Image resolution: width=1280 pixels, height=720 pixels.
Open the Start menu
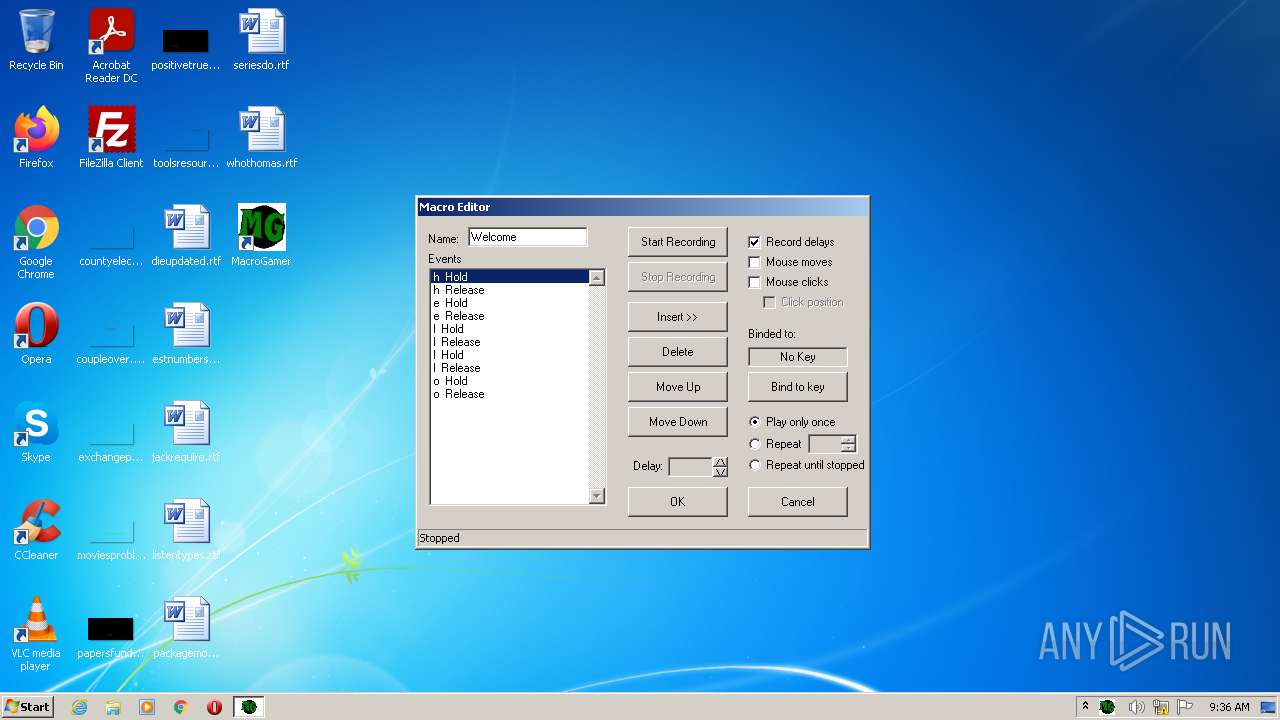[x=28, y=706]
